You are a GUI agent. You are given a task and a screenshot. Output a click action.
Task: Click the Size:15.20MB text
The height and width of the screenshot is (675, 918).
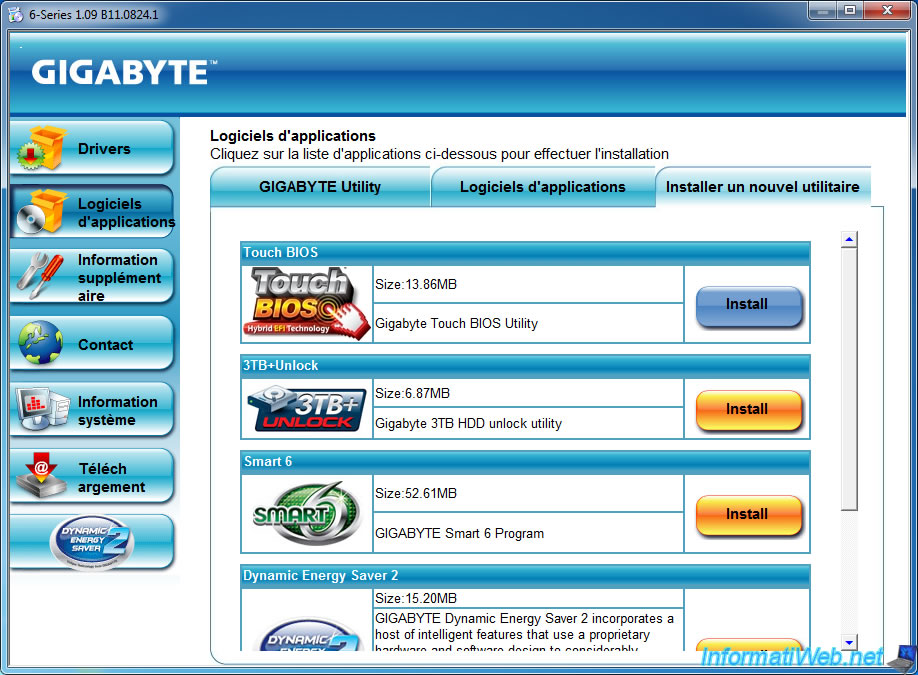416,598
